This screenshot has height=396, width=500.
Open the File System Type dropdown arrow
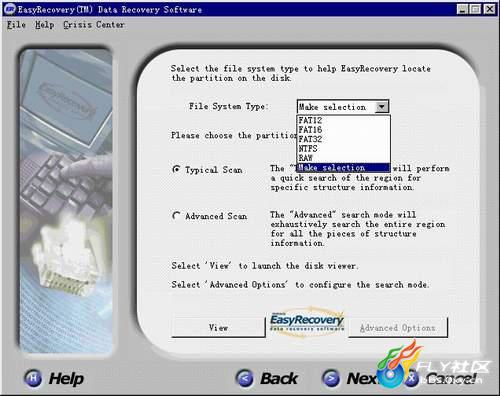click(382, 107)
